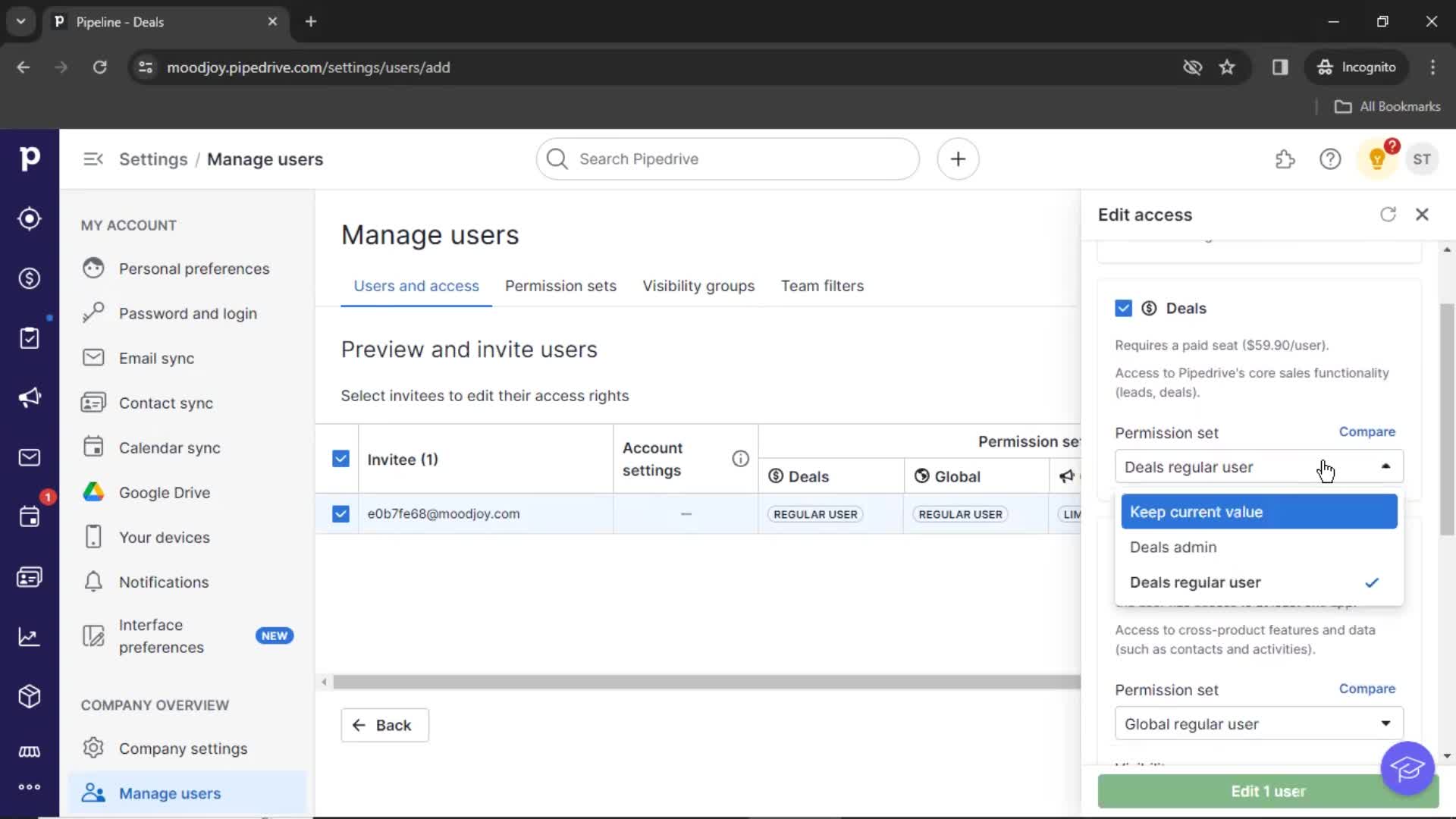This screenshot has width=1456, height=819.
Task: Click Edit 1 user button
Action: [x=1268, y=791]
